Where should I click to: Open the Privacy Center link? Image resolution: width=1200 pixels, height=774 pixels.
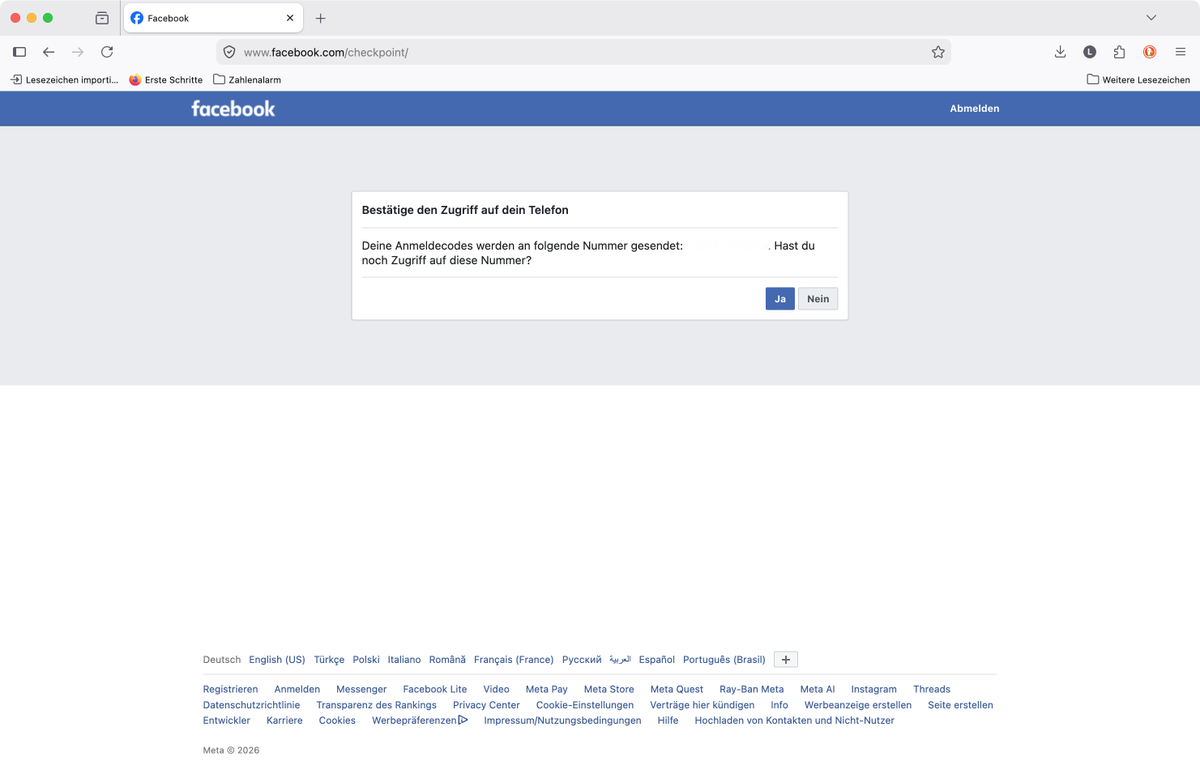pos(486,705)
